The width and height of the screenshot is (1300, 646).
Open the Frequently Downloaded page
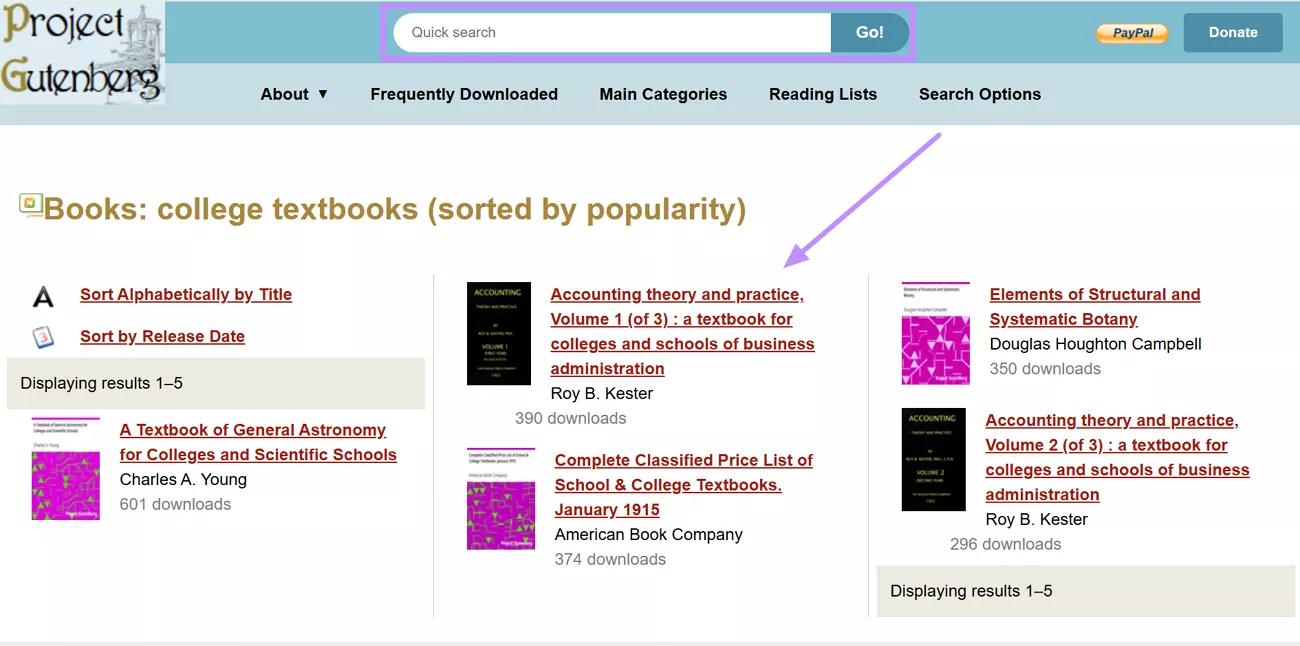[463, 94]
